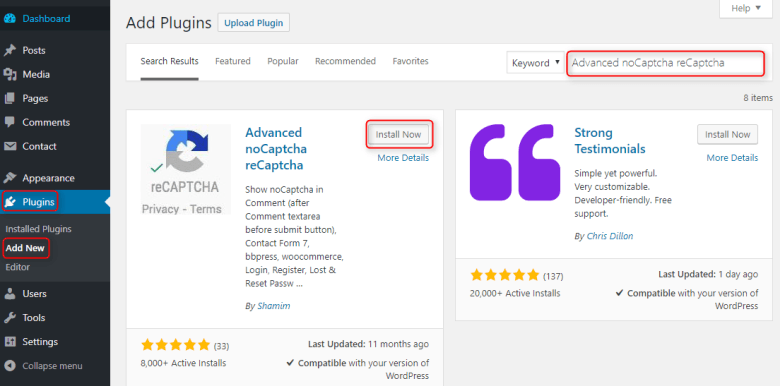Viewport: 780px width, 386px height.
Task: Click the Strong Testimonials description text
Action: pyautogui.click(x=623, y=193)
